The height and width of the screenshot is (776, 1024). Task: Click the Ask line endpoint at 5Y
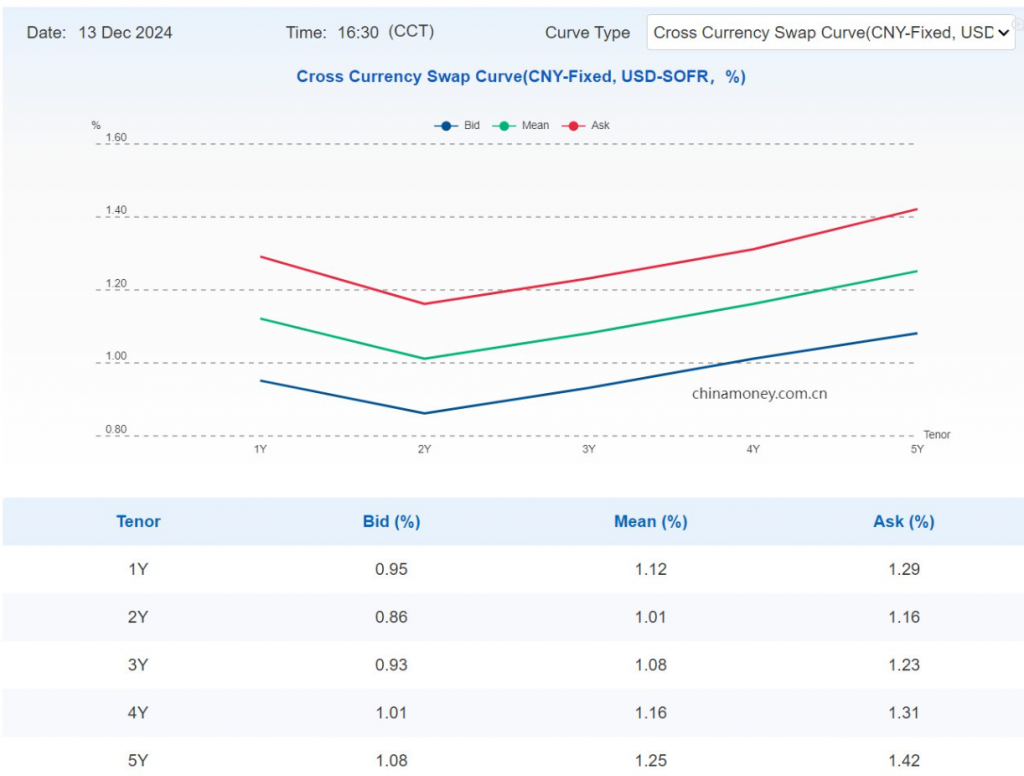click(x=916, y=209)
